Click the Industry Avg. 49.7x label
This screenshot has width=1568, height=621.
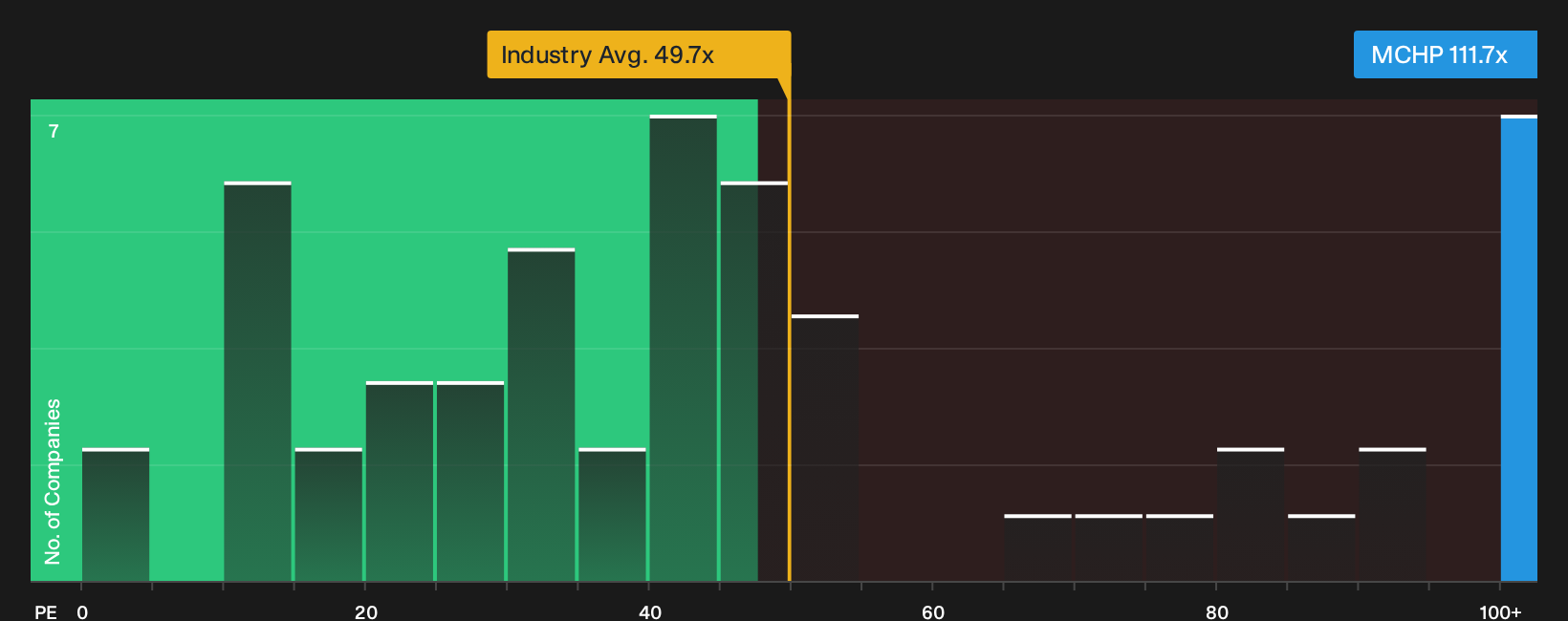click(x=639, y=54)
